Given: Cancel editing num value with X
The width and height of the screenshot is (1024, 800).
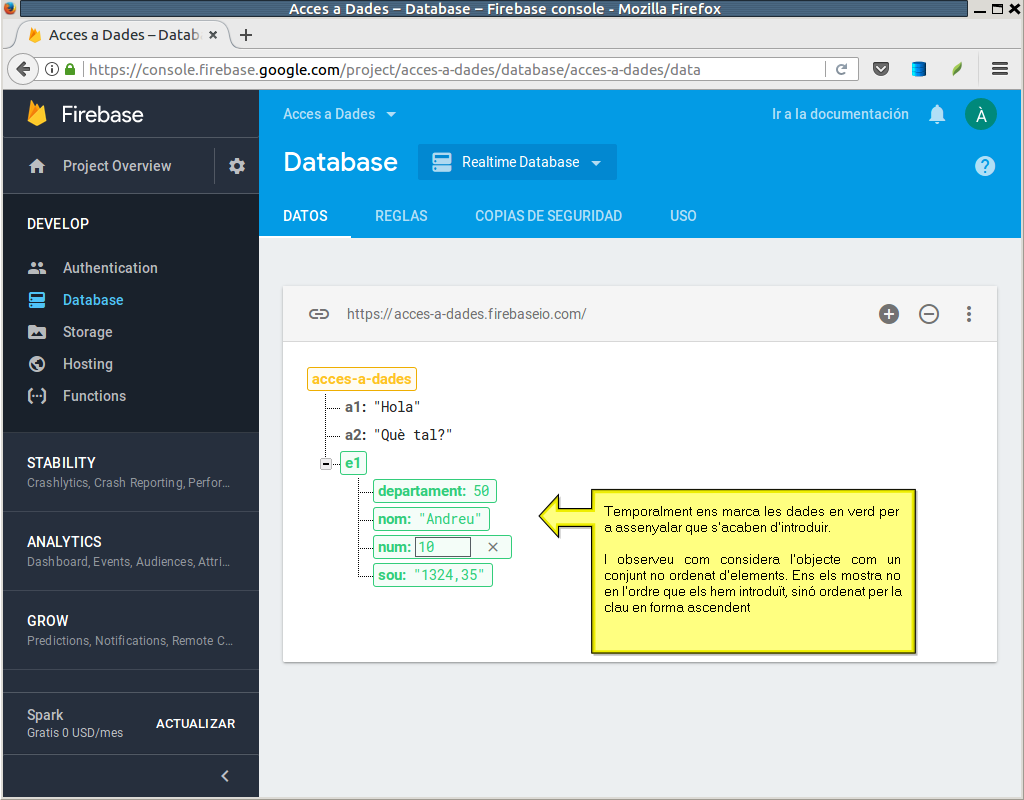Looking at the screenshot, I should point(493,547).
